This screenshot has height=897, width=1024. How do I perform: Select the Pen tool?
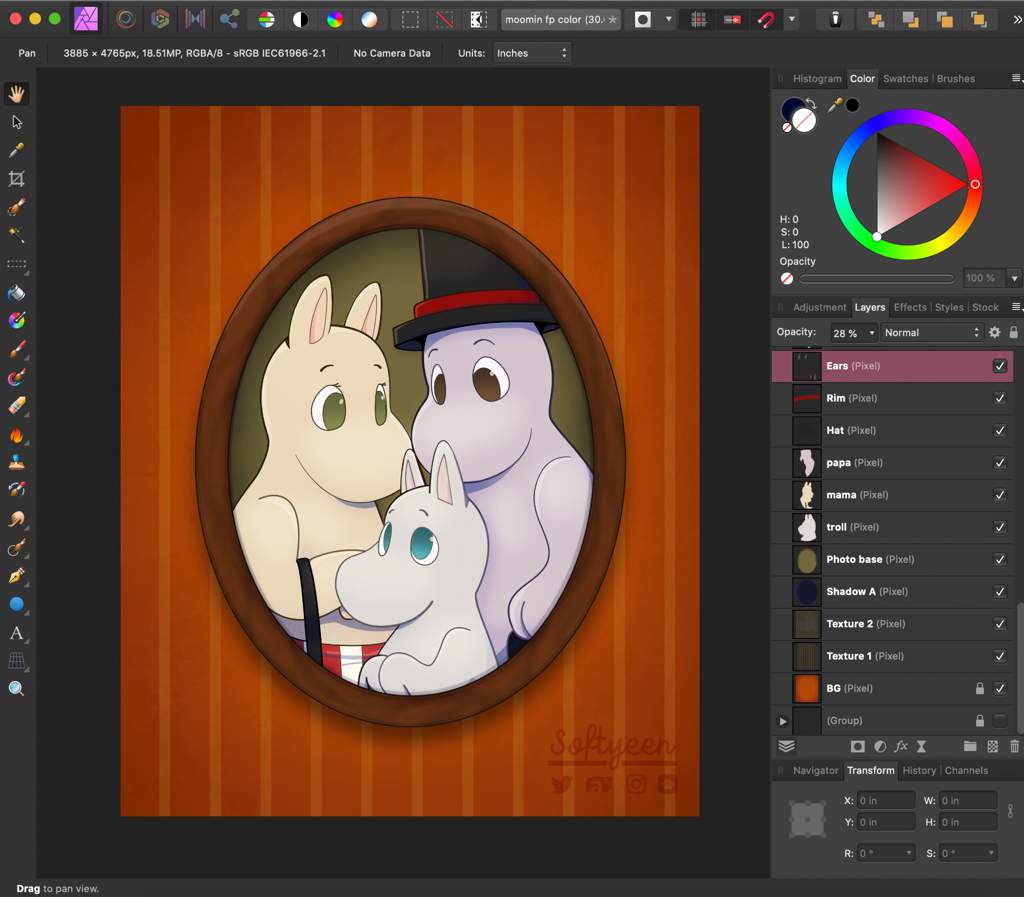click(16, 576)
